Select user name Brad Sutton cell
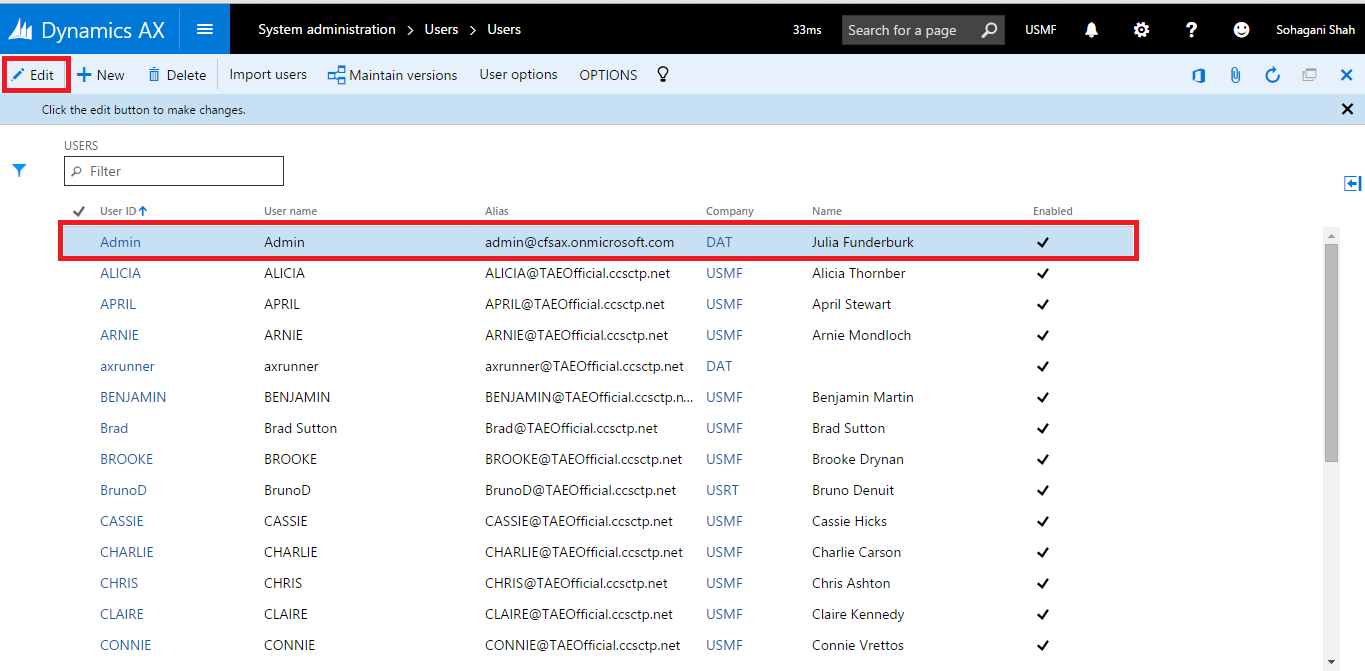 pyautogui.click(x=300, y=428)
